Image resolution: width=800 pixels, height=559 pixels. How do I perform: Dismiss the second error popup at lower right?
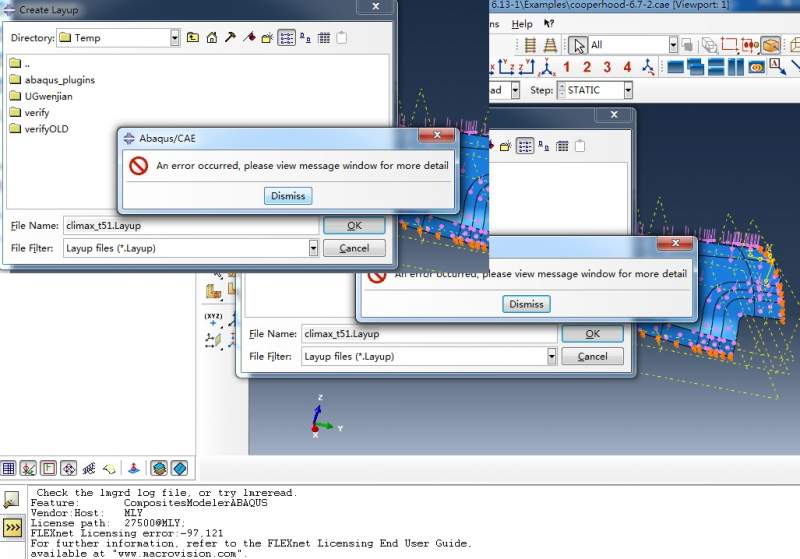(x=526, y=304)
